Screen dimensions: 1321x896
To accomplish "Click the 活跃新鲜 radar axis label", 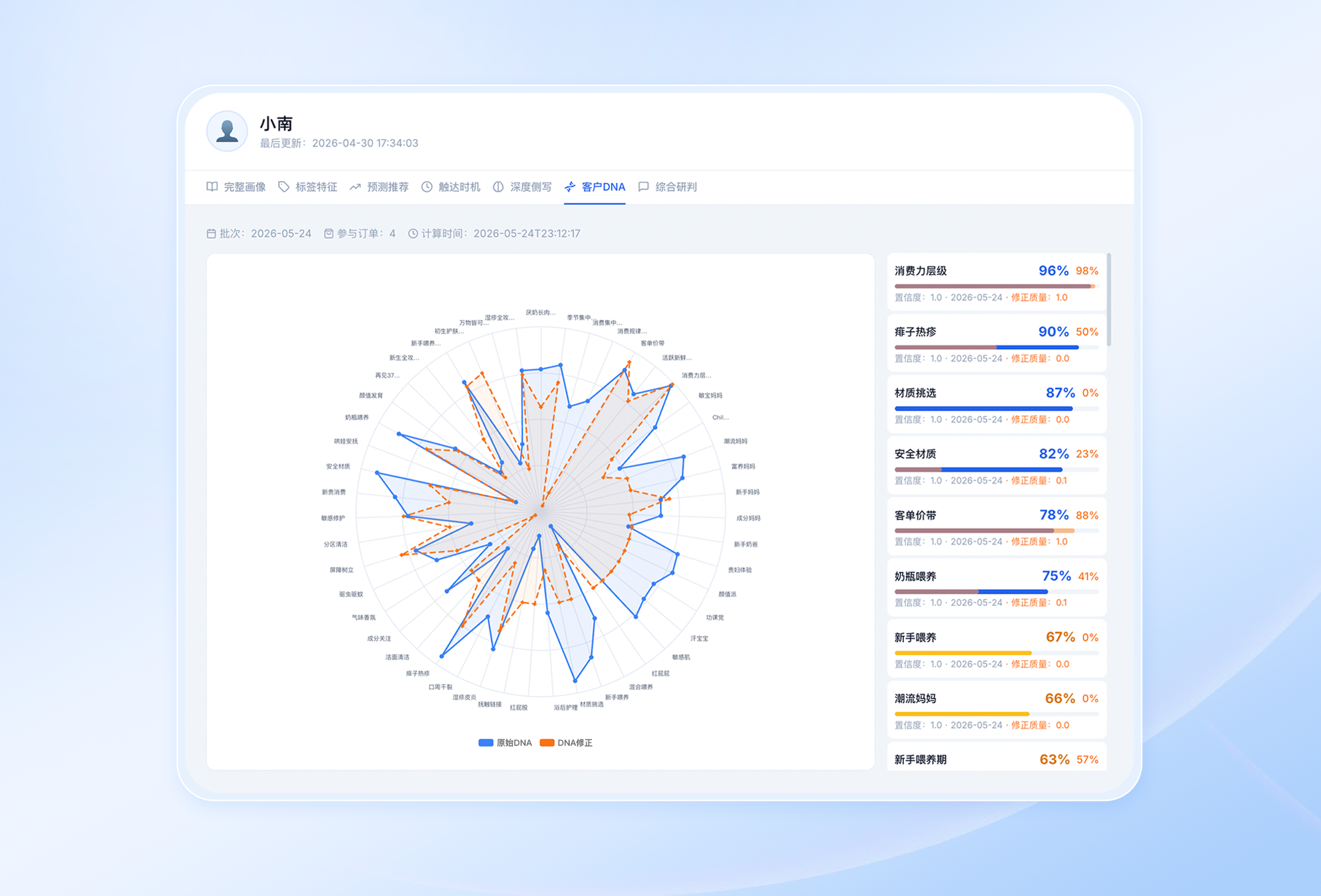I will pyautogui.click(x=677, y=358).
